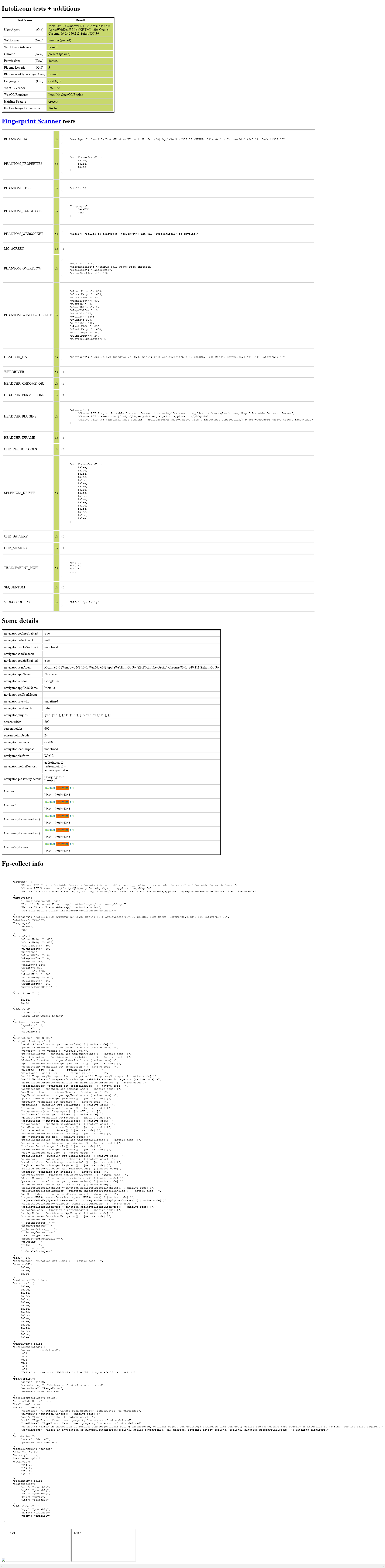Click the Canvas5 (iframe) canvas image
Screen dimensions: 385x1568
coord(59,844)
